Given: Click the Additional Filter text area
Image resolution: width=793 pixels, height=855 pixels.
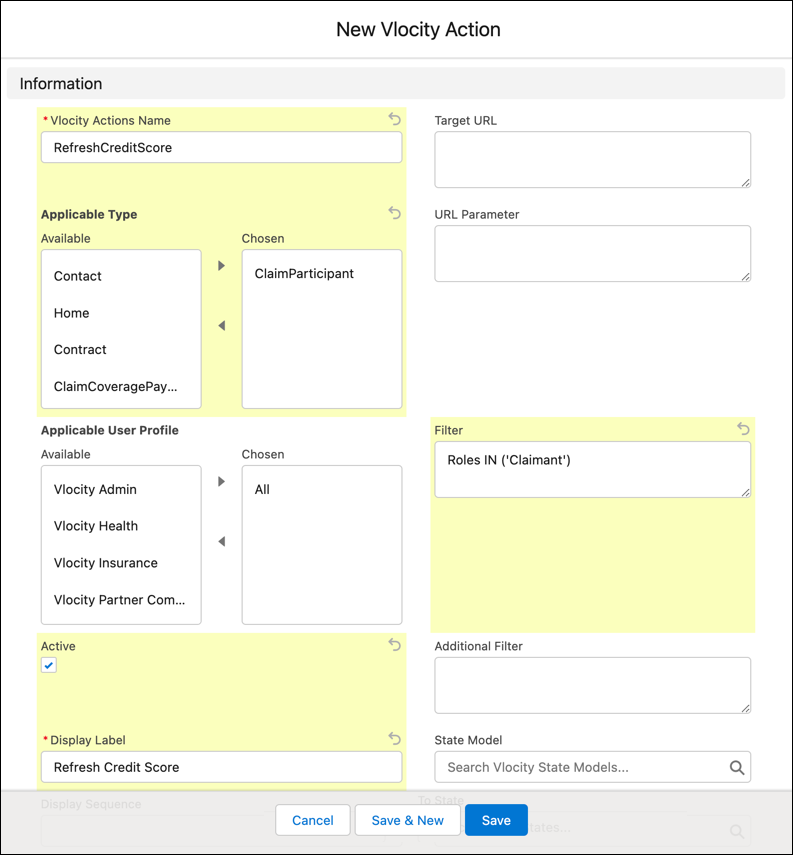Looking at the screenshot, I should [592, 685].
